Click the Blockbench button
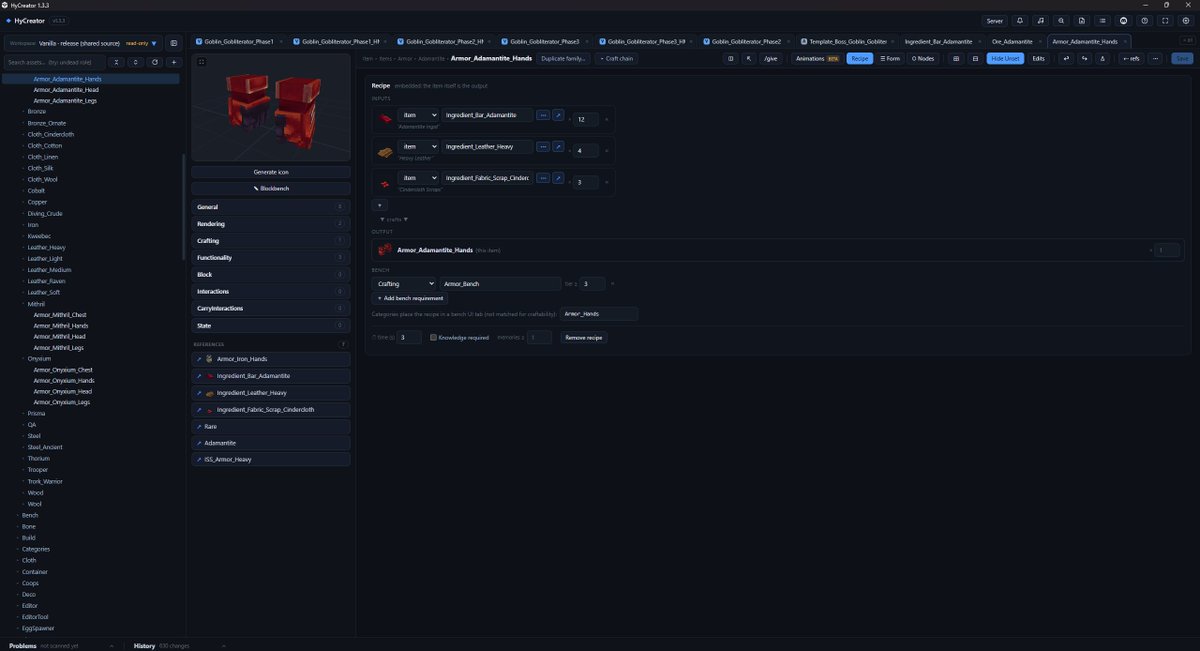This screenshot has height=651, width=1200. tap(271, 188)
